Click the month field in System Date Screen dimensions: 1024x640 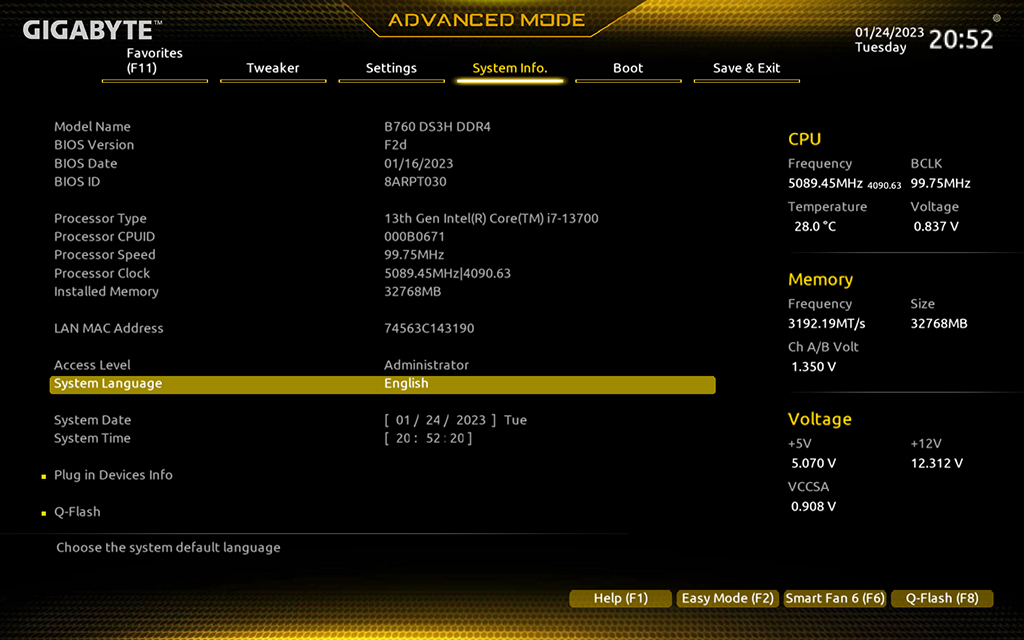[403, 420]
